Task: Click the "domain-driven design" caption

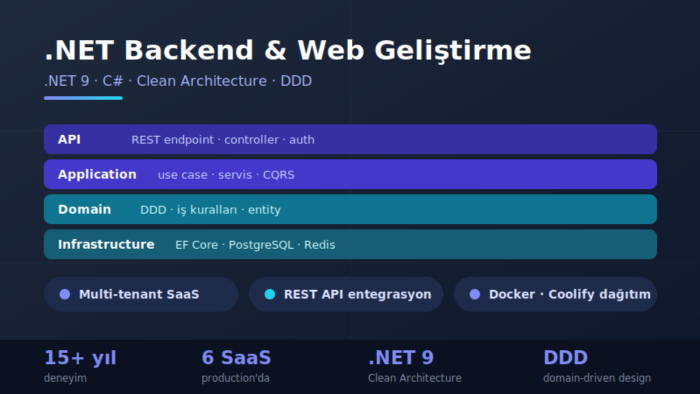Action: 597,378
